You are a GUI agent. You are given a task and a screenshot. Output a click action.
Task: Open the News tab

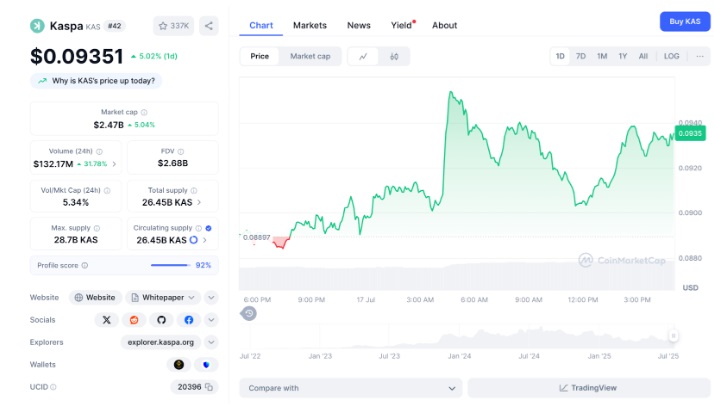coord(358,25)
